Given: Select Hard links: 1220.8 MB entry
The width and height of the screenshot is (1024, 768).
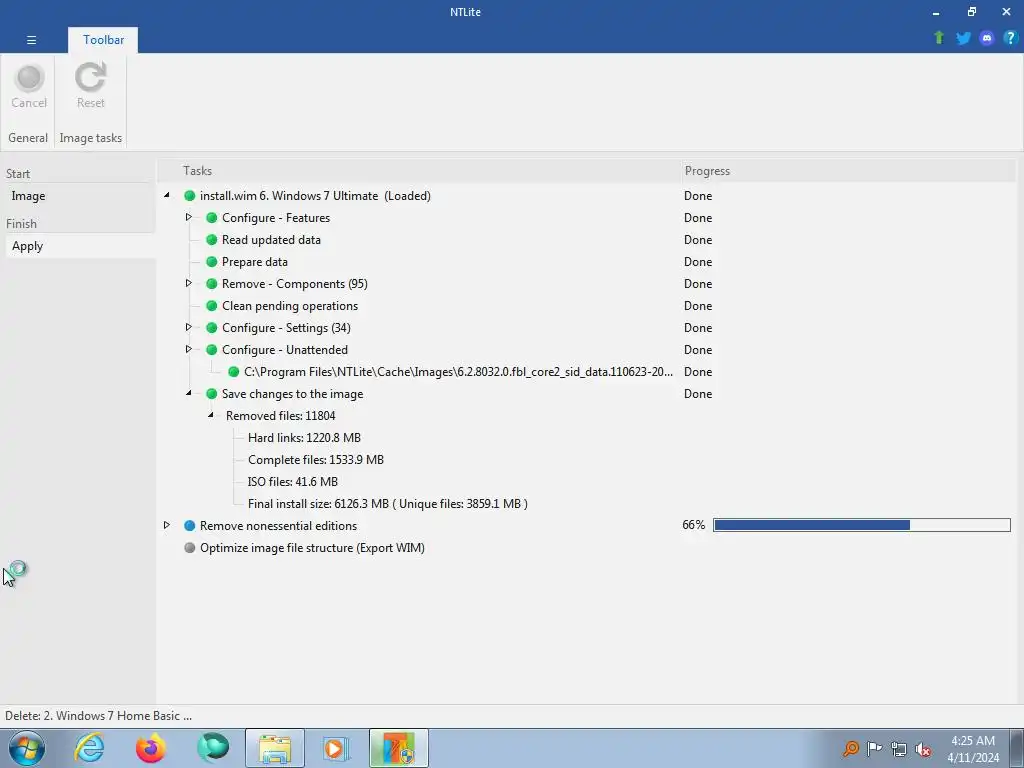Looking at the screenshot, I should [x=304, y=438].
